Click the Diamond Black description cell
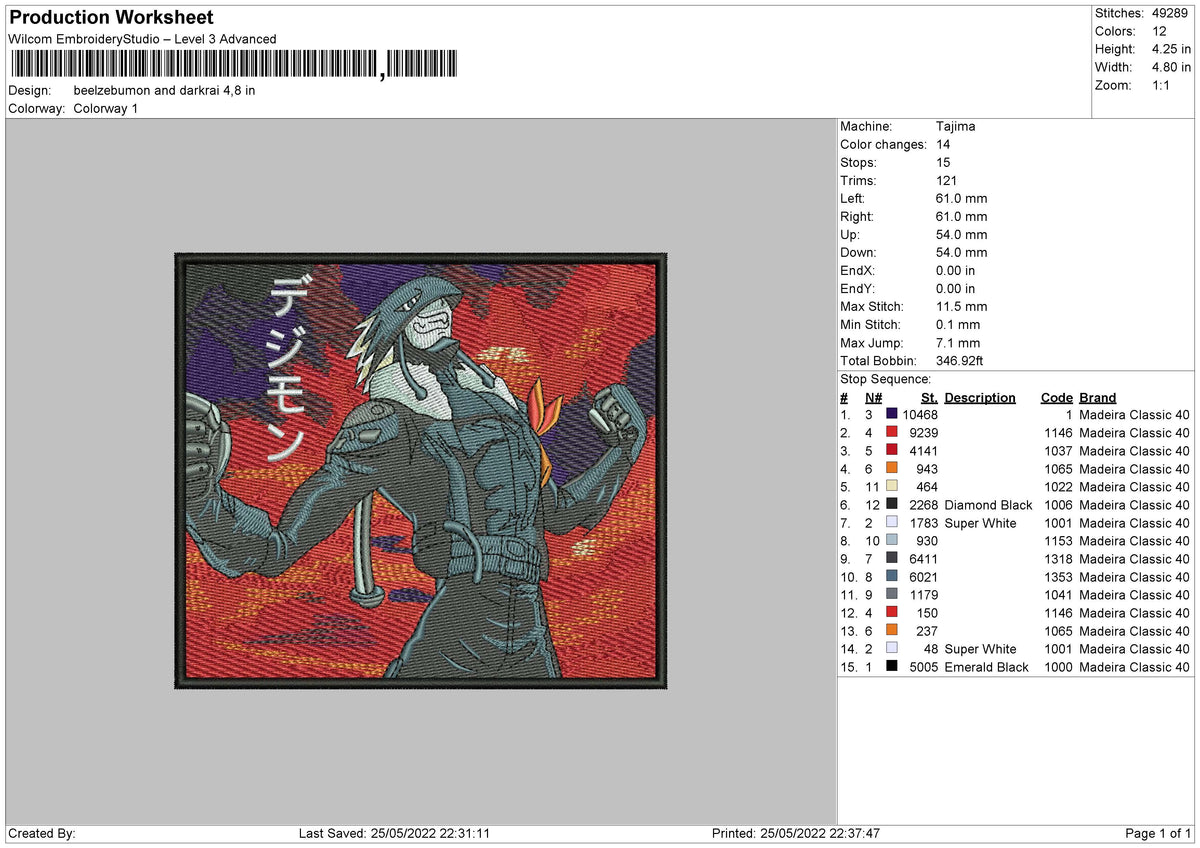The height and width of the screenshot is (848, 1200). [988, 504]
